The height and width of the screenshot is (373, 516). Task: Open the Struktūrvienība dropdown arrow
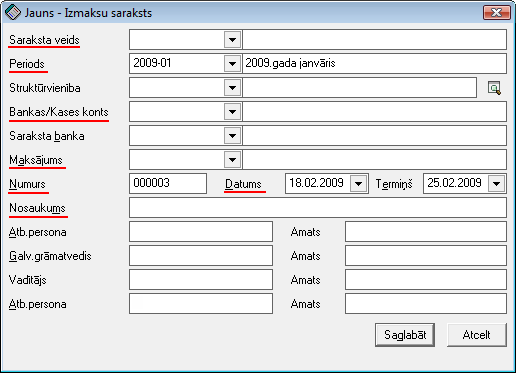click(x=232, y=88)
